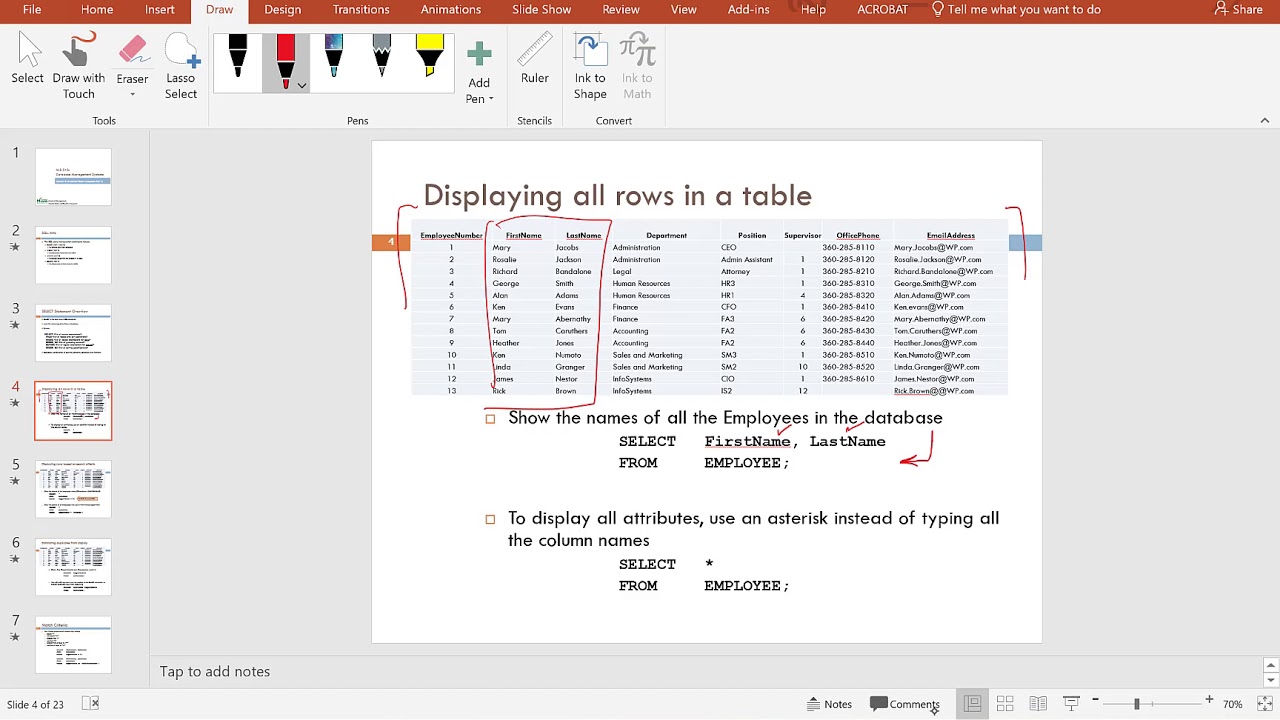Open the ACROBAT tab
1280x720 pixels.
883,9
